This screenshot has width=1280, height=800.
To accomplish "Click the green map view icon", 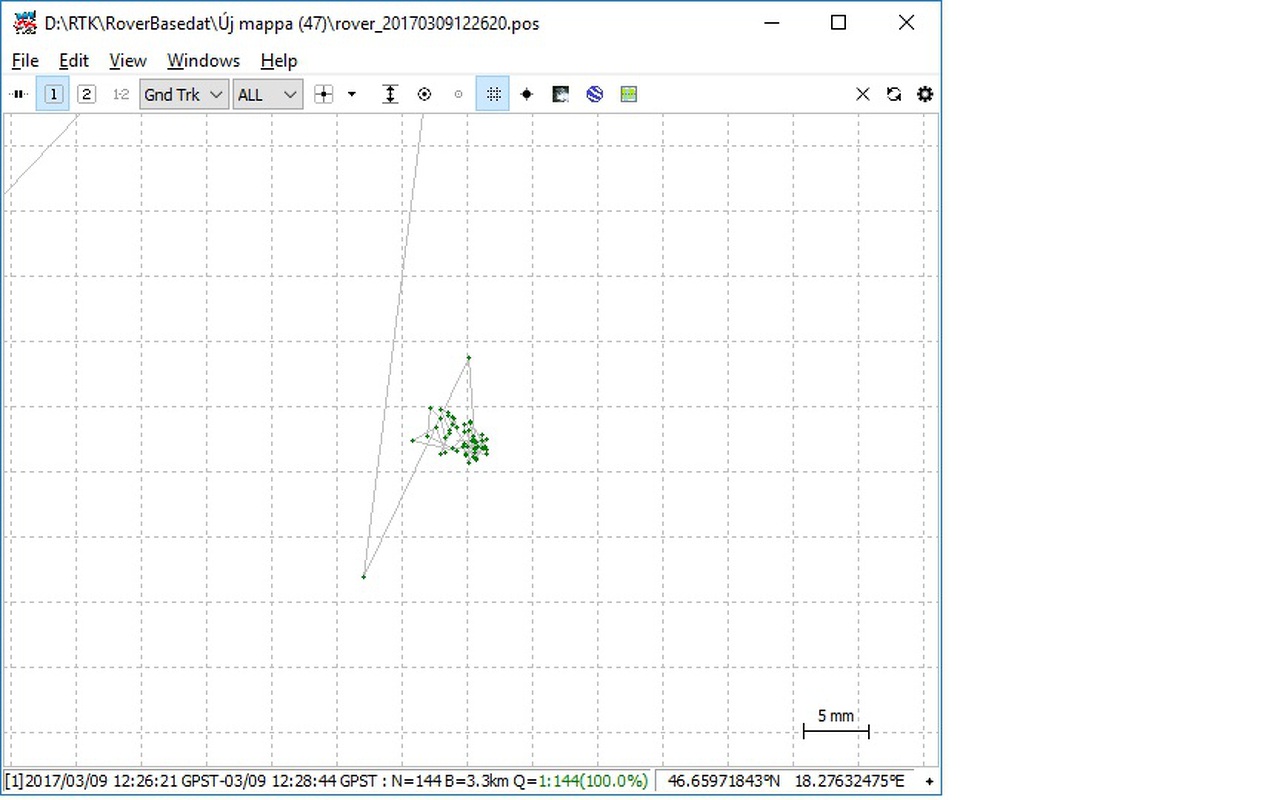I will 628,94.
